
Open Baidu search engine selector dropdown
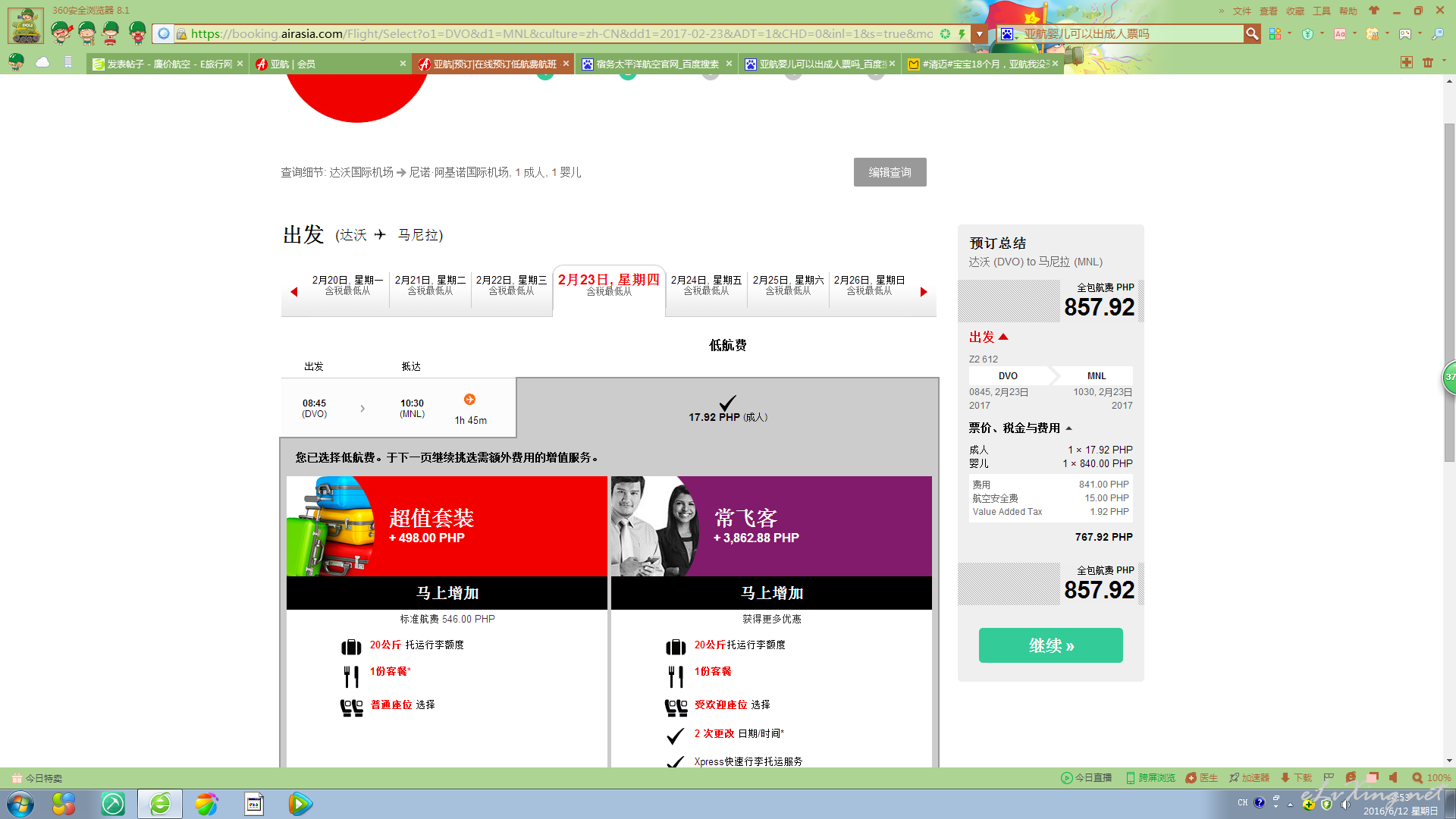point(1009,33)
